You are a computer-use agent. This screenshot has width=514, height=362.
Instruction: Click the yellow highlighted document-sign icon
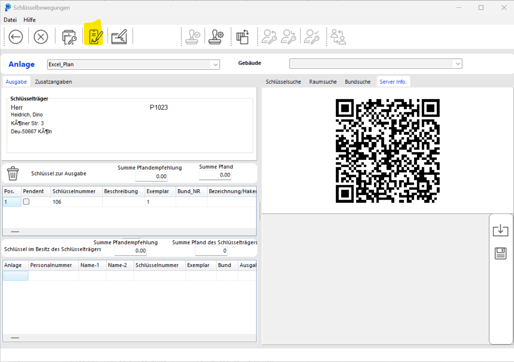pos(94,36)
